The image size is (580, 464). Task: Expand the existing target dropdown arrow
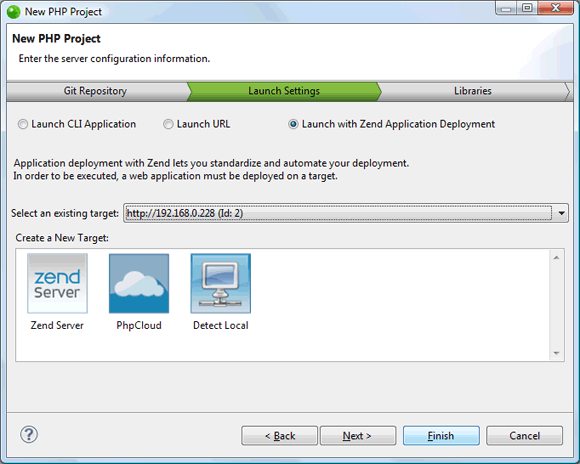pyautogui.click(x=562, y=213)
